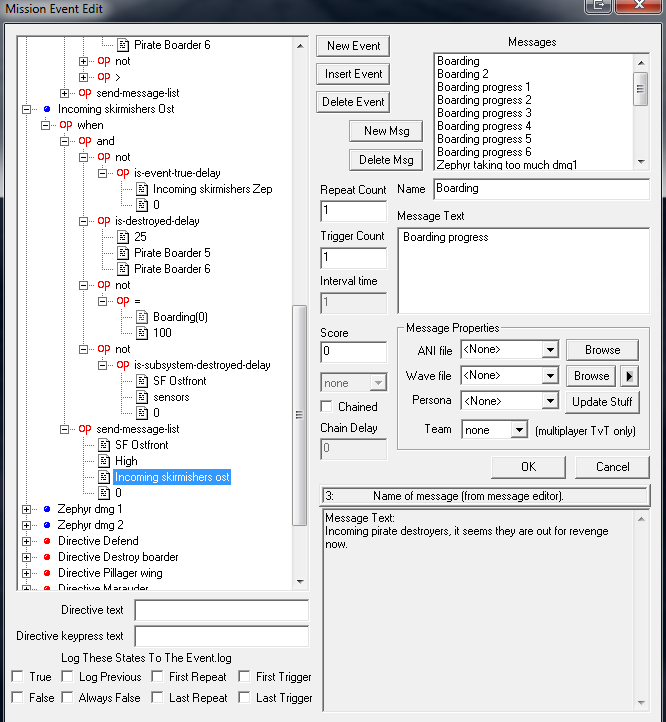666x722 pixels.
Task: Click the blue dot icon for Zephyr dmg 2
Action: tap(47, 525)
